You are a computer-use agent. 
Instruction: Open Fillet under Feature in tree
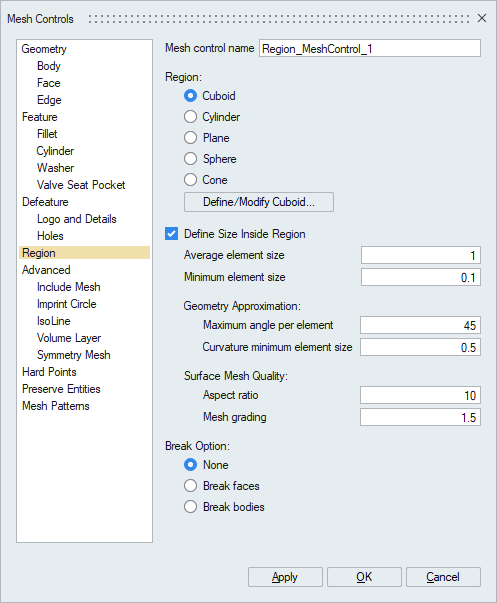coord(47,134)
